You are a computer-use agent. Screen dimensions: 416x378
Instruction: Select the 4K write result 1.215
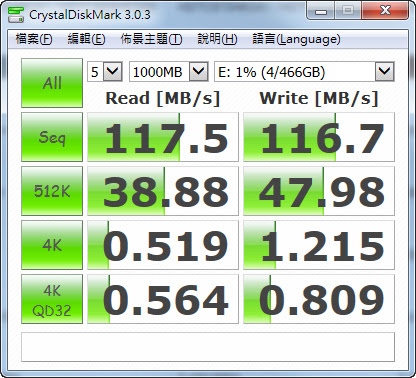319,245
